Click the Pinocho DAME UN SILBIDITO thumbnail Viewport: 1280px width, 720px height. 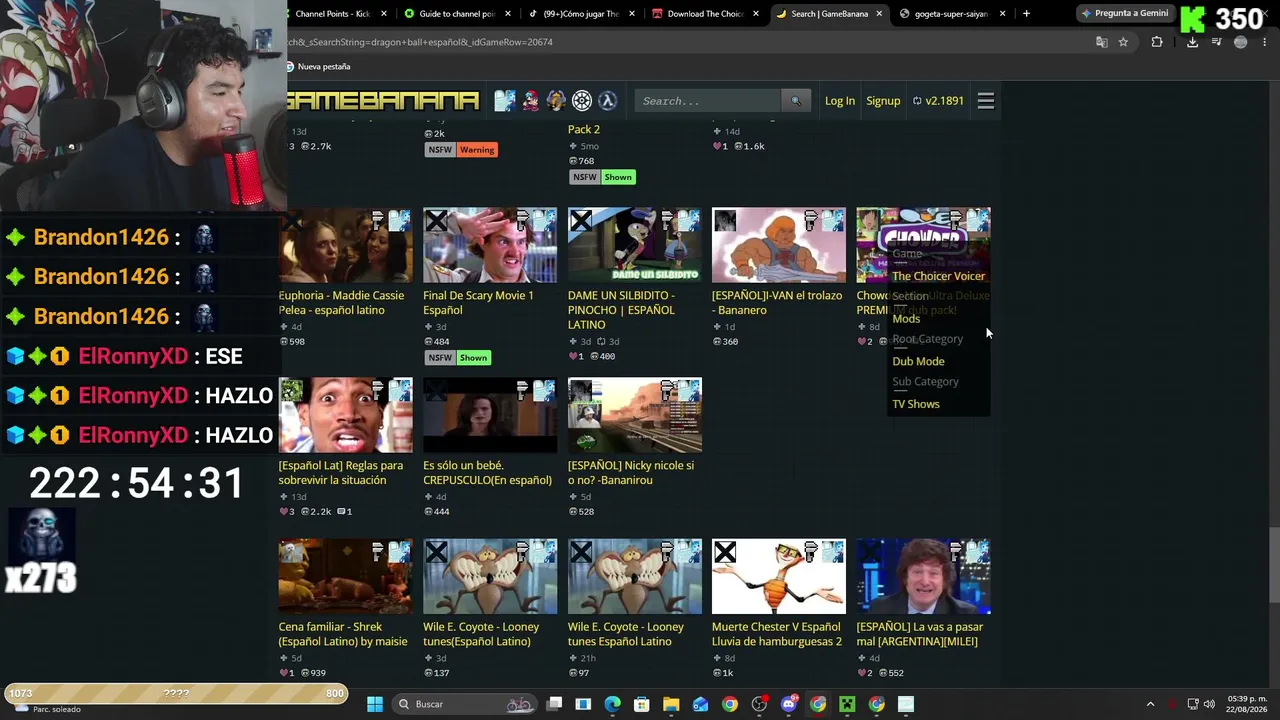click(635, 246)
